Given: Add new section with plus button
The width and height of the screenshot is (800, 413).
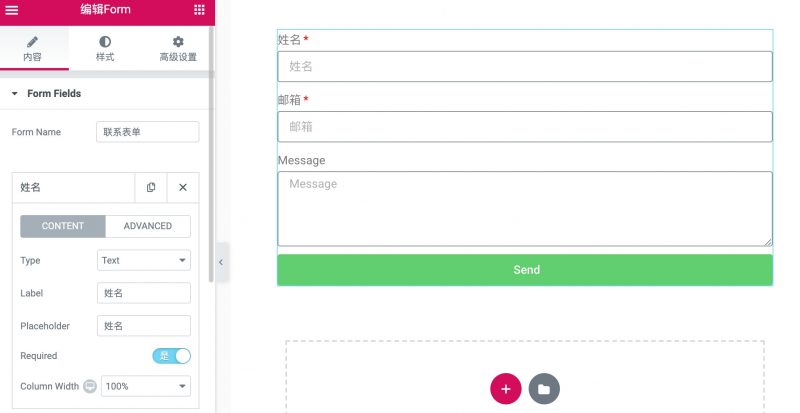Looking at the screenshot, I should coord(506,389).
